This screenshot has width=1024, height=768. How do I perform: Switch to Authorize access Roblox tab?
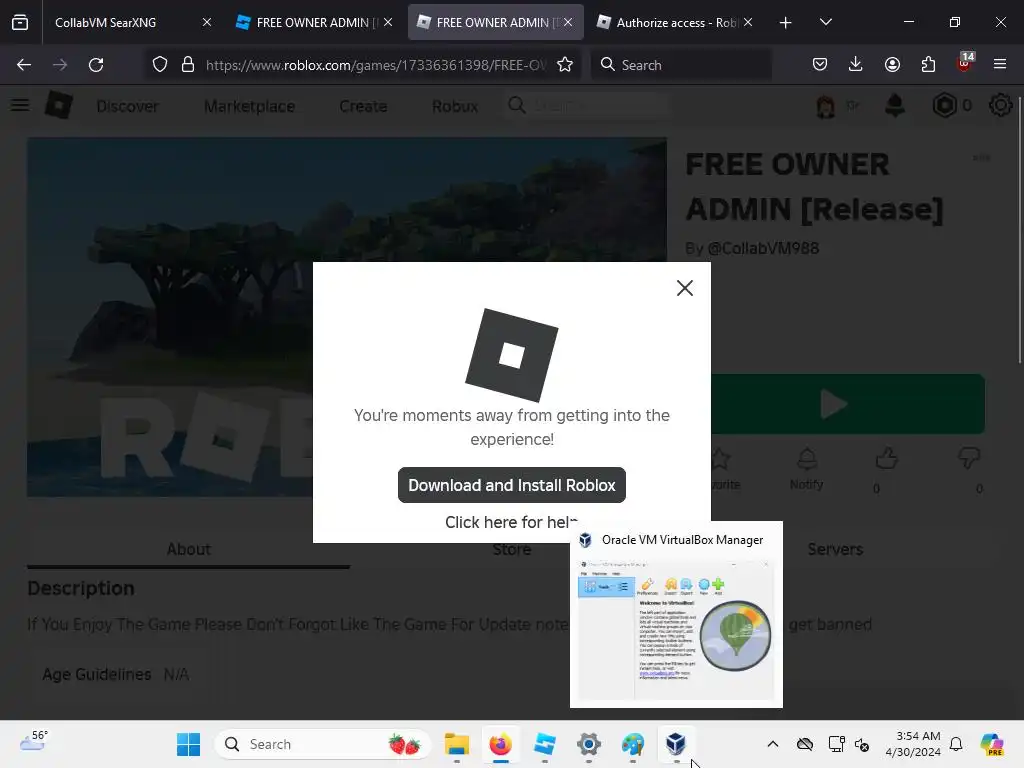[676, 22]
